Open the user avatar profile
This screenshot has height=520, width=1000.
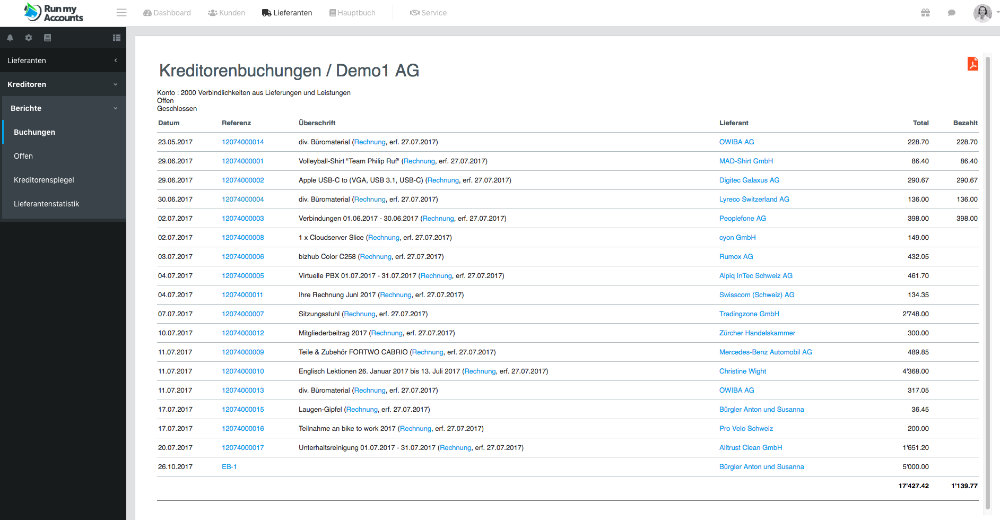coord(982,13)
